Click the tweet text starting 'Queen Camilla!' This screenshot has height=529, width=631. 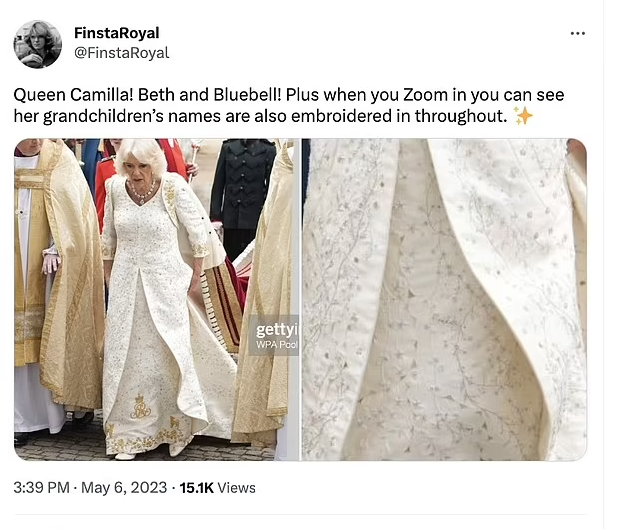289,105
